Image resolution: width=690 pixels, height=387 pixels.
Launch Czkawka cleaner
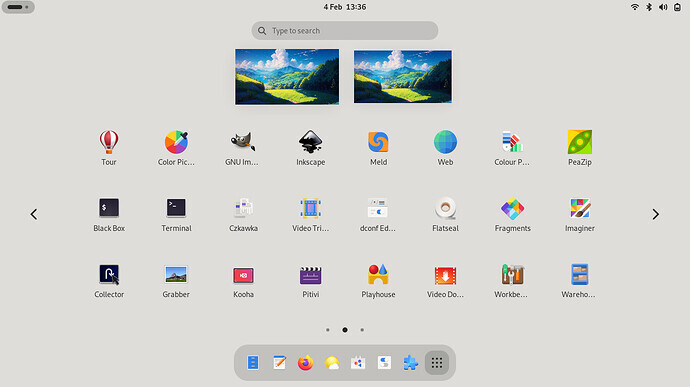(x=243, y=214)
